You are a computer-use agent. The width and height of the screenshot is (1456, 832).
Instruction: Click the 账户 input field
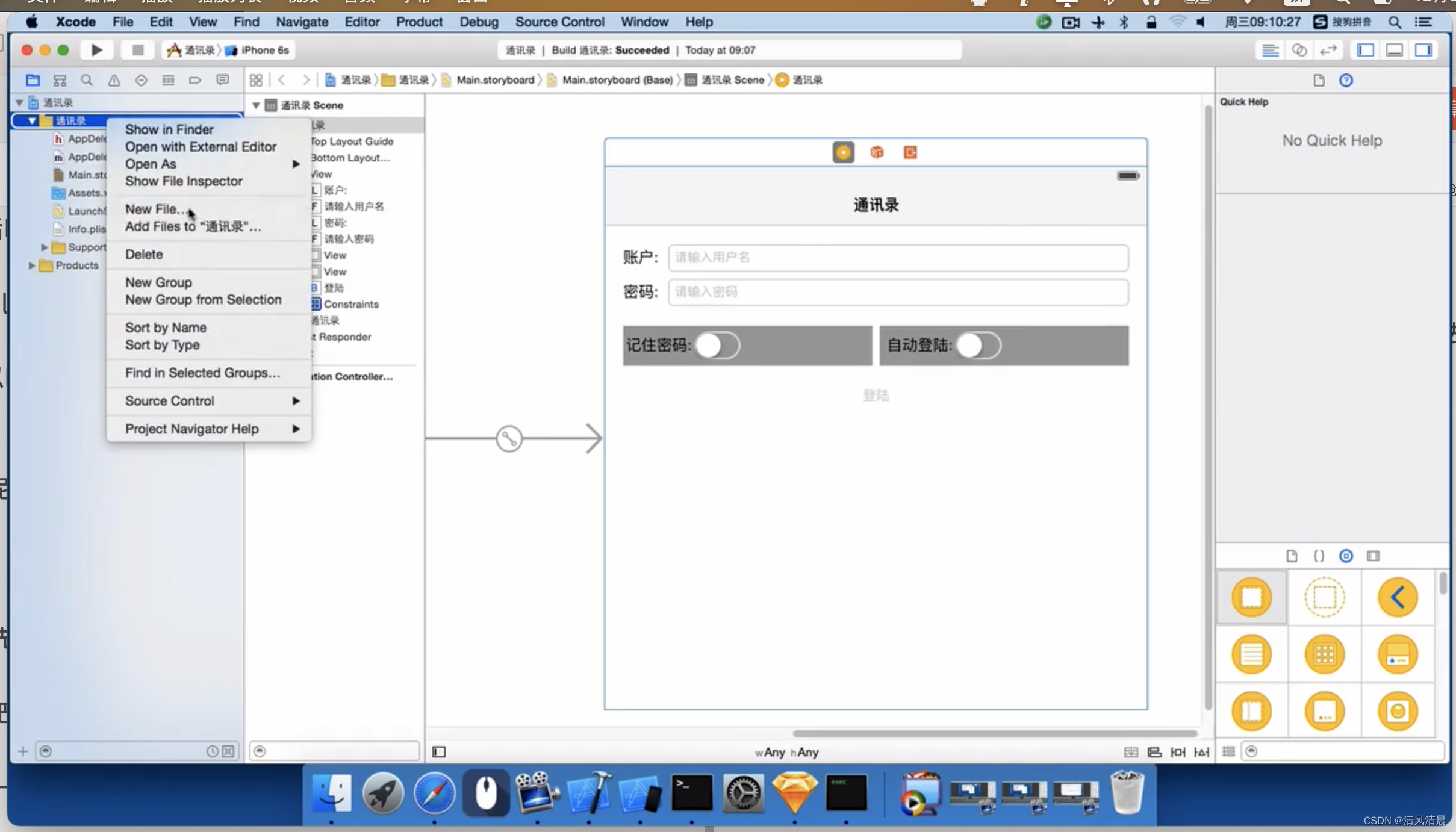click(897, 257)
